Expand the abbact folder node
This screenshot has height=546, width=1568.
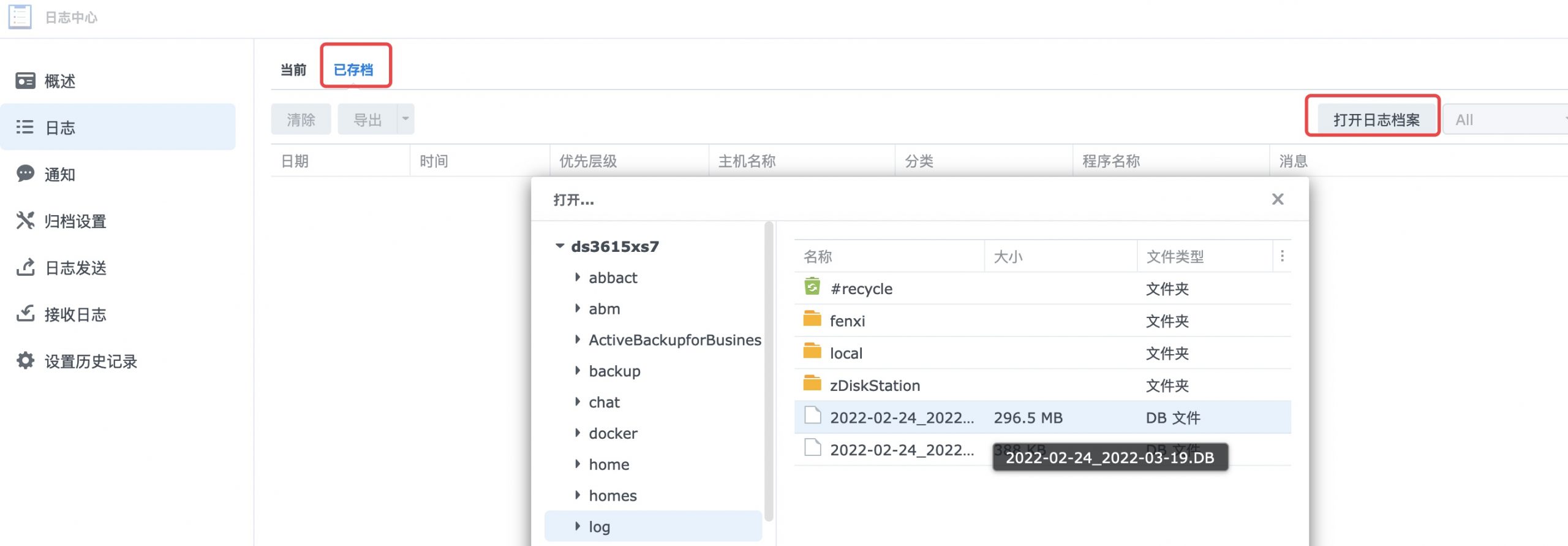(577, 277)
